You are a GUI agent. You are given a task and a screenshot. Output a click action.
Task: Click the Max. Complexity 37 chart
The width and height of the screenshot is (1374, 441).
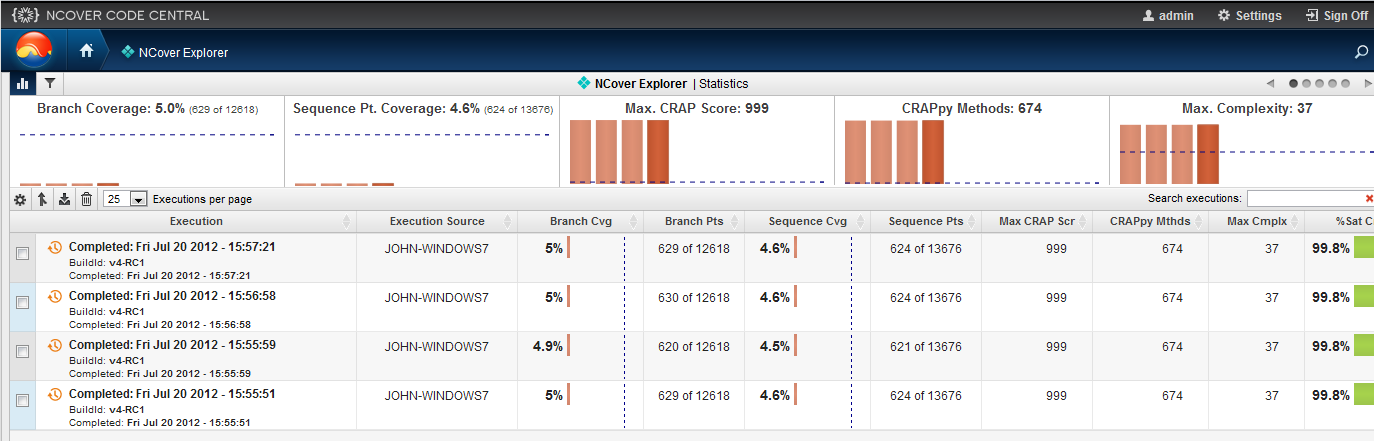pyautogui.click(x=1242, y=141)
